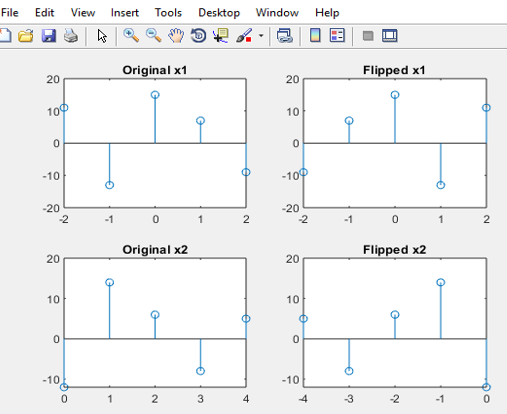
Task: Select the Pan hand tool
Action: pos(176,35)
